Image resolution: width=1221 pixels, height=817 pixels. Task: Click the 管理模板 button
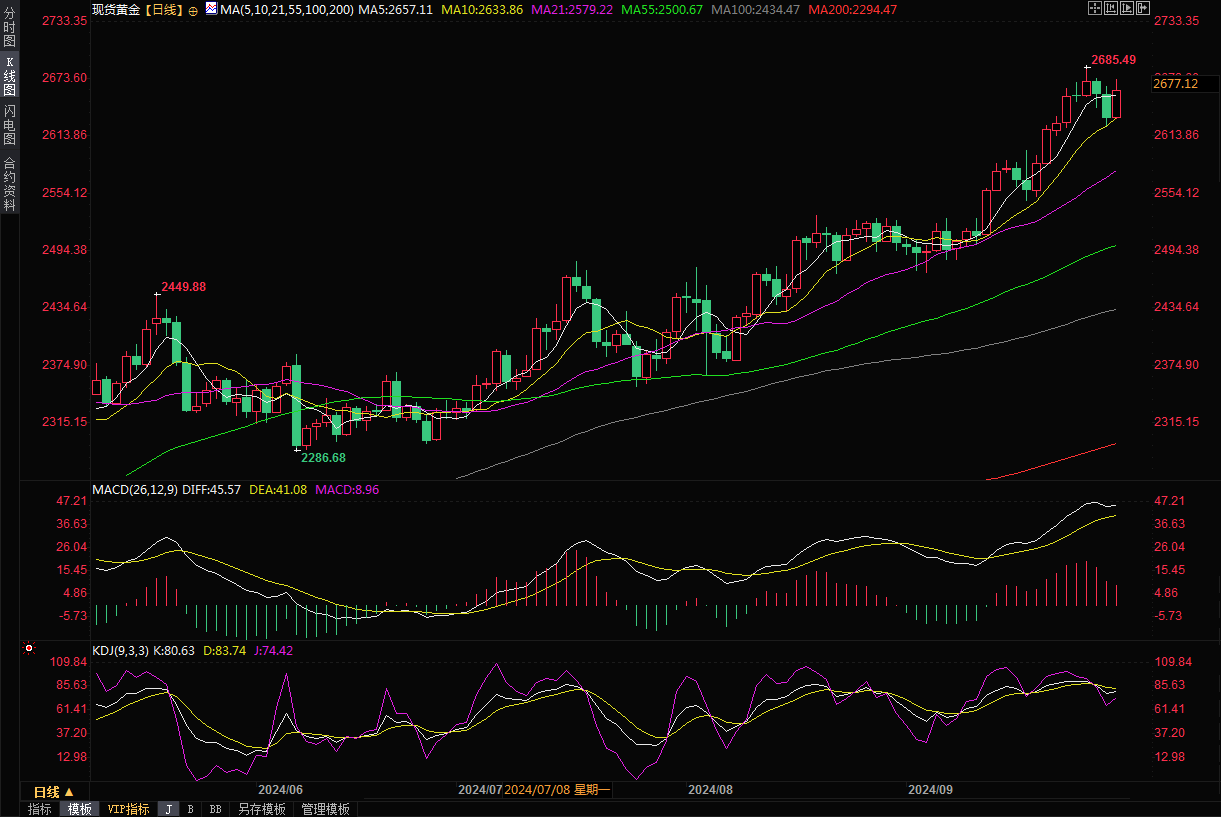click(x=325, y=809)
